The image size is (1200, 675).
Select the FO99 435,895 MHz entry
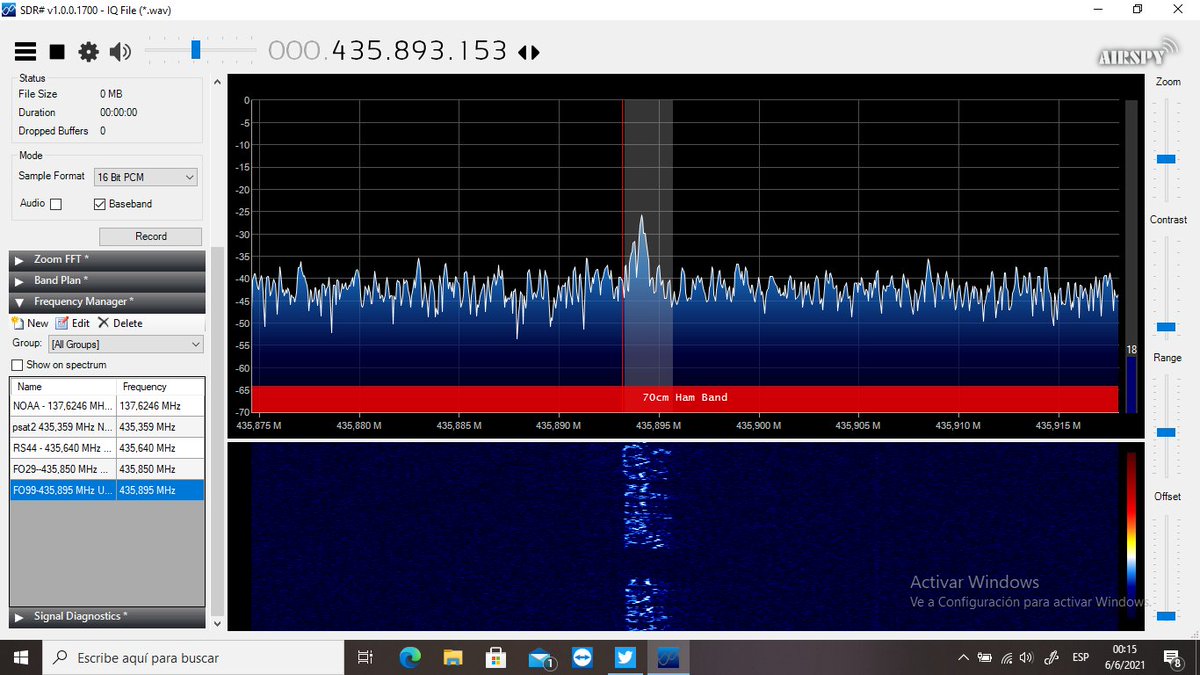pos(107,490)
